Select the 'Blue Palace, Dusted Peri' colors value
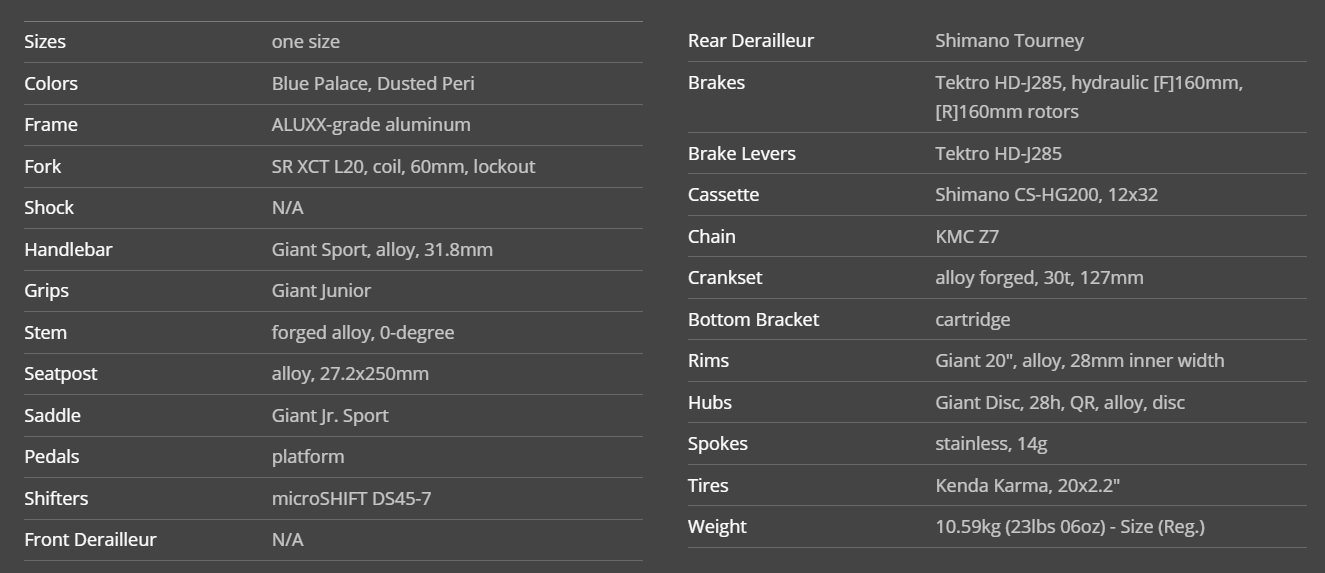This screenshot has height=573, width=1325. click(x=373, y=84)
